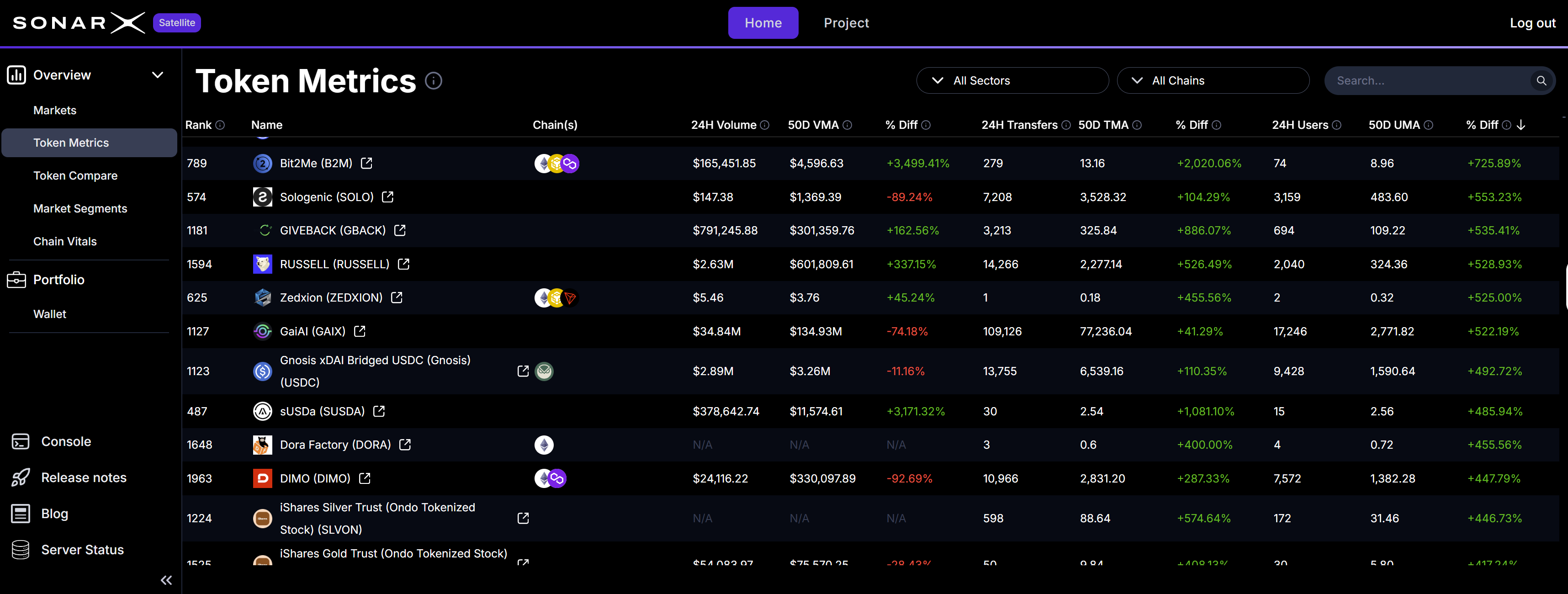Click the Satellite badge next to logo
This screenshot has width=1568, height=594.
tap(176, 22)
